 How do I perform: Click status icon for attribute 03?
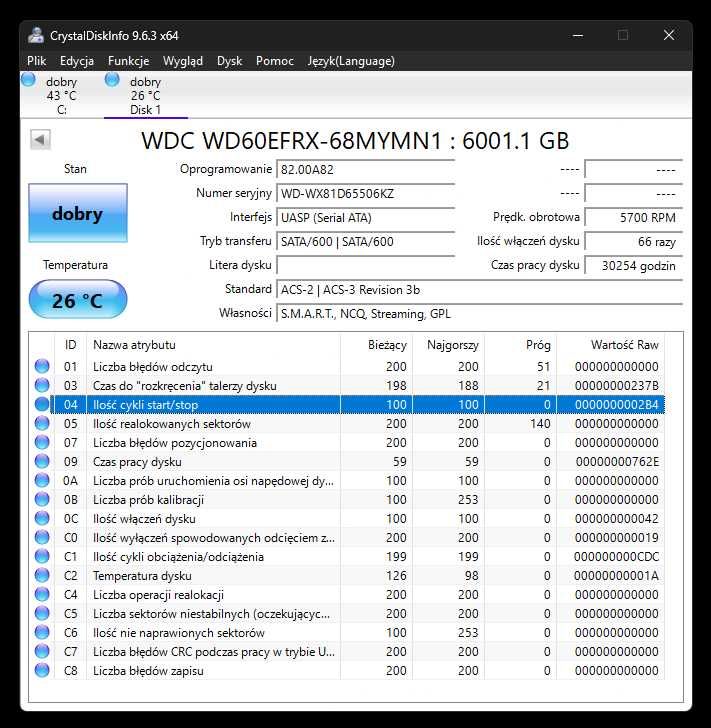pyautogui.click(x=42, y=385)
